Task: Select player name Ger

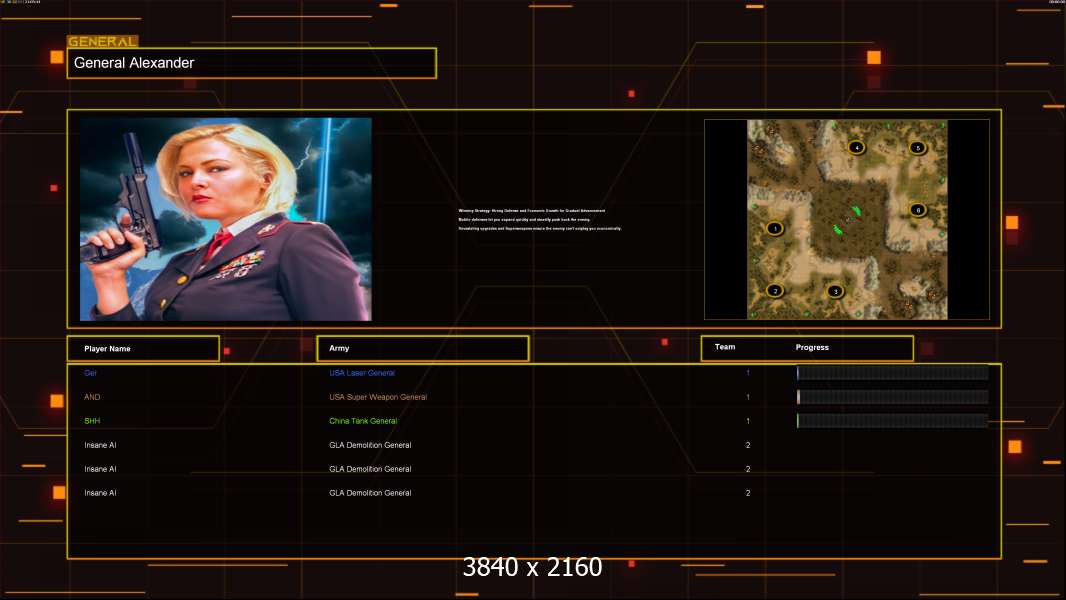Action: point(90,373)
